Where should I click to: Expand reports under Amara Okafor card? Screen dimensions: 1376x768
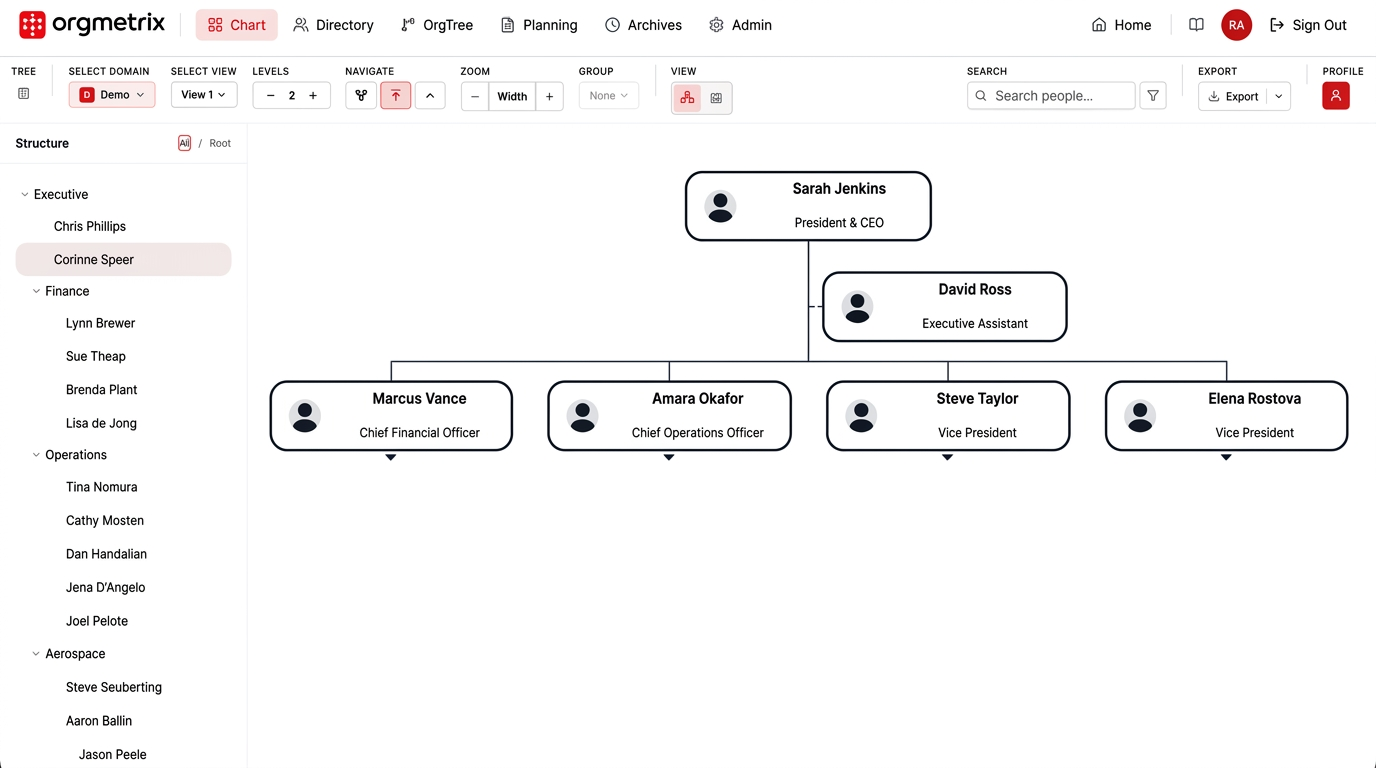pyautogui.click(x=669, y=457)
